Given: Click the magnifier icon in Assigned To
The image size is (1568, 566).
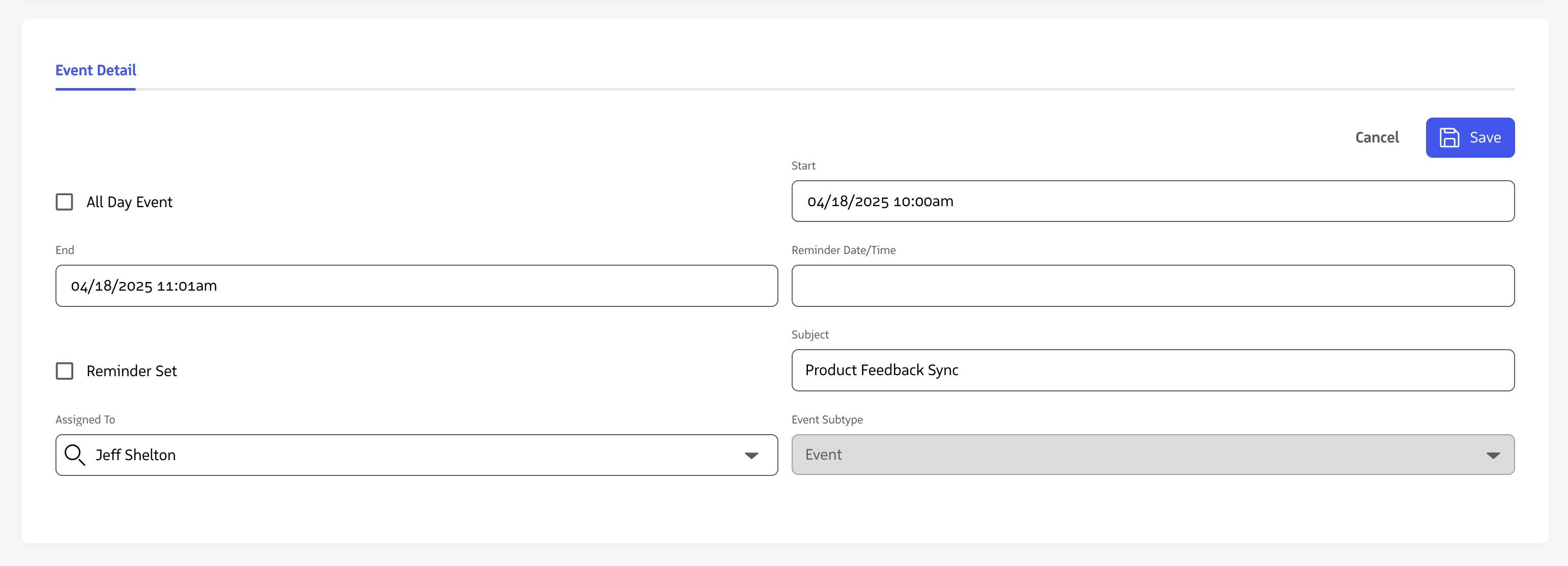Looking at the screenshot, I should click(x=74, y=455).
